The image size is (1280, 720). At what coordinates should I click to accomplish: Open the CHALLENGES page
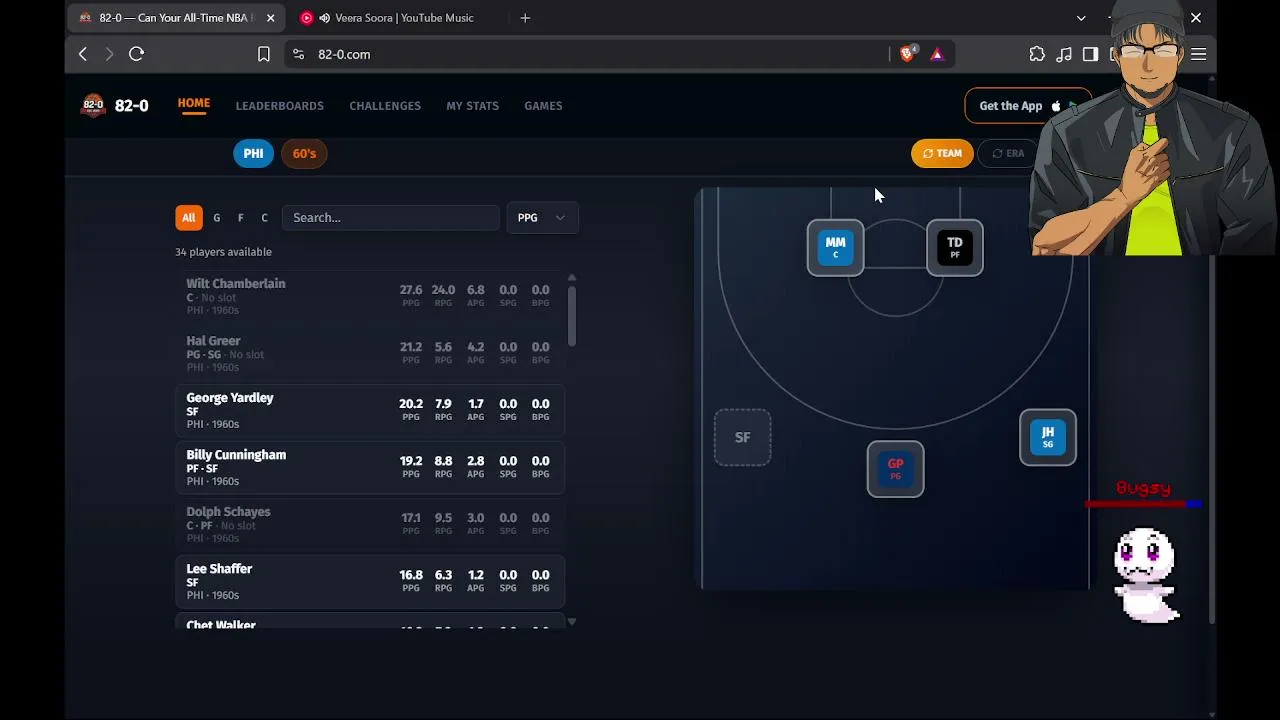pyautogui.click(x=385, y=106)
